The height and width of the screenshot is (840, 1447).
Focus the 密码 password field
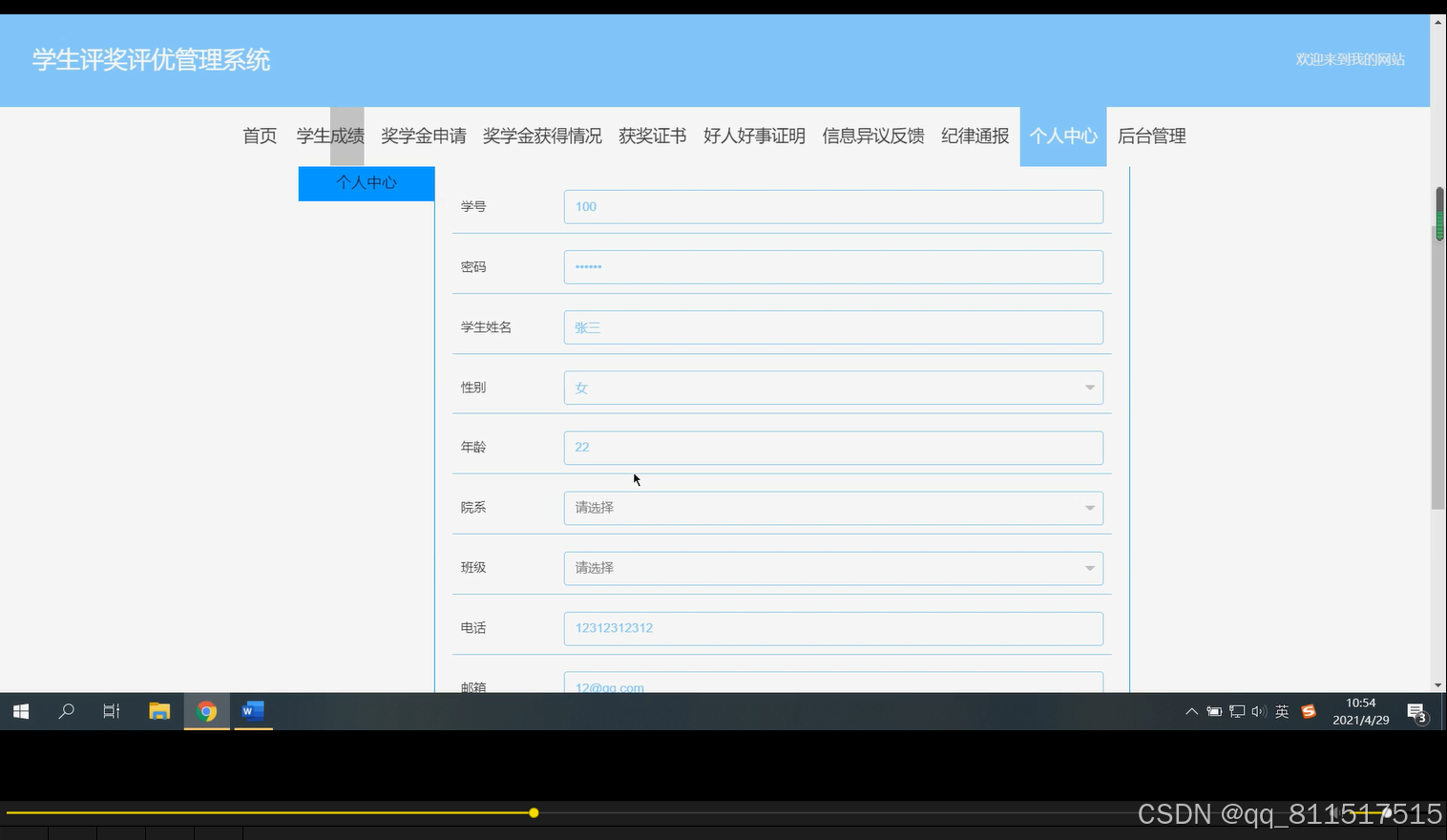[x=833, y=266]
